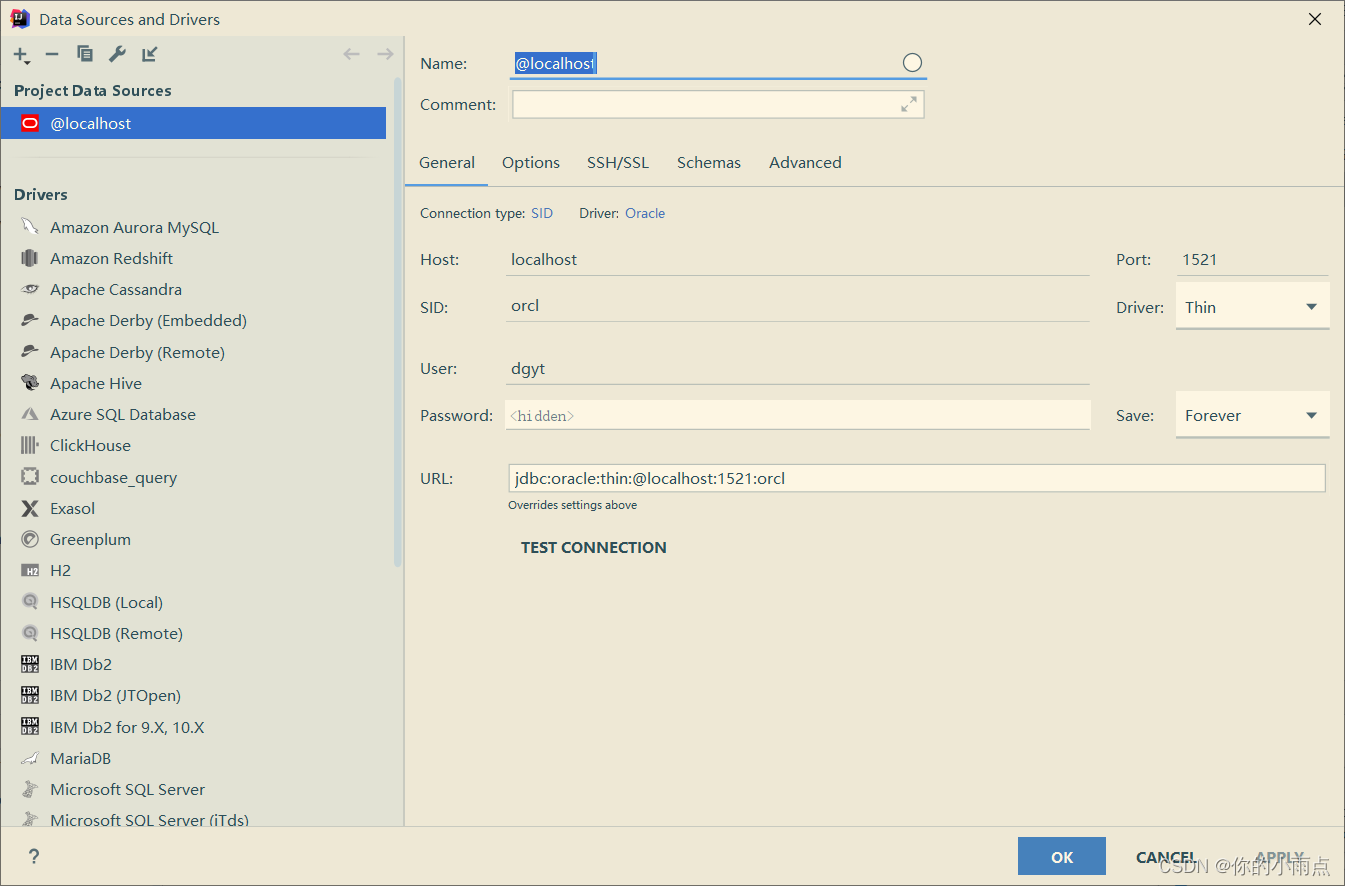Navigate forward with right arrow icon
This screenshot has width=1345, height=886.
click(385, 54)
